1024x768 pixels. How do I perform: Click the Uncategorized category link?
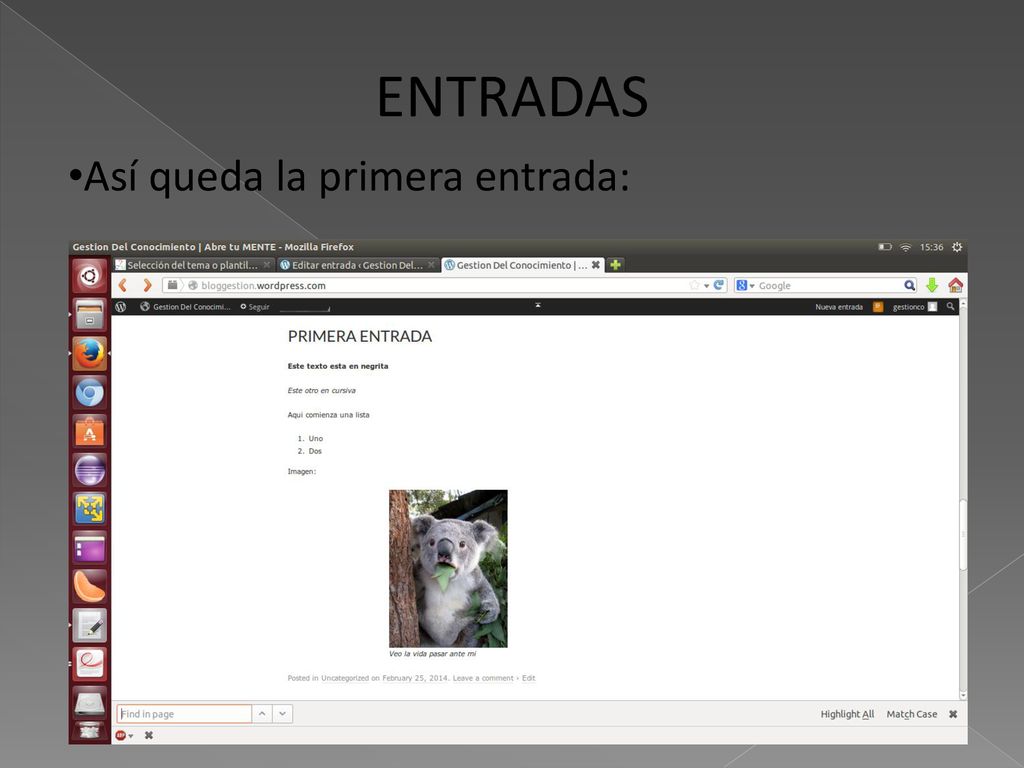click(345, 679)
